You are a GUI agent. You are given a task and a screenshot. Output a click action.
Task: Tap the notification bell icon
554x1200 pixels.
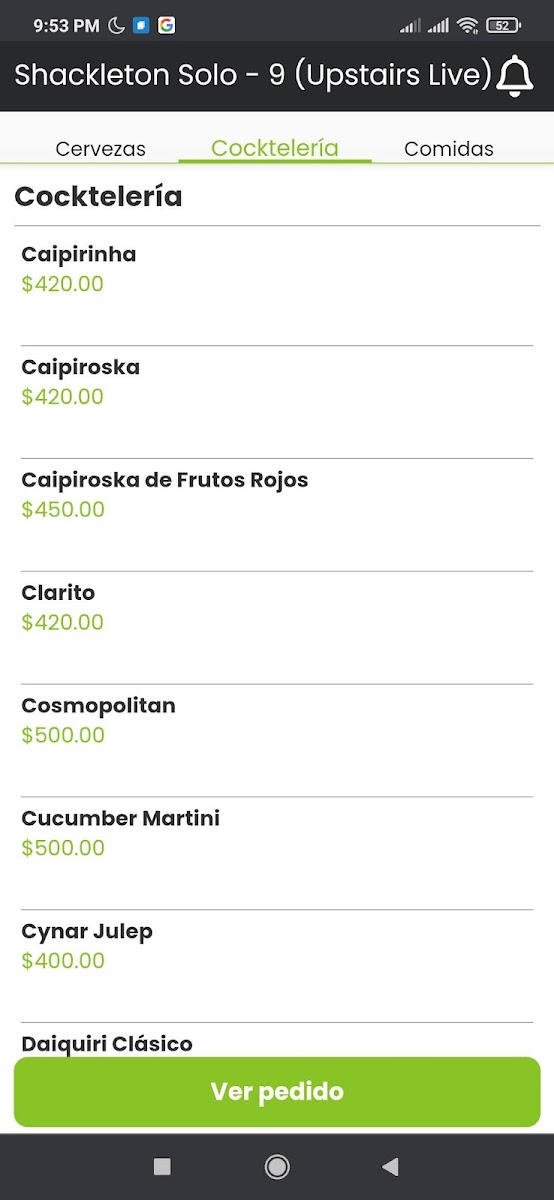coord(515,76)
